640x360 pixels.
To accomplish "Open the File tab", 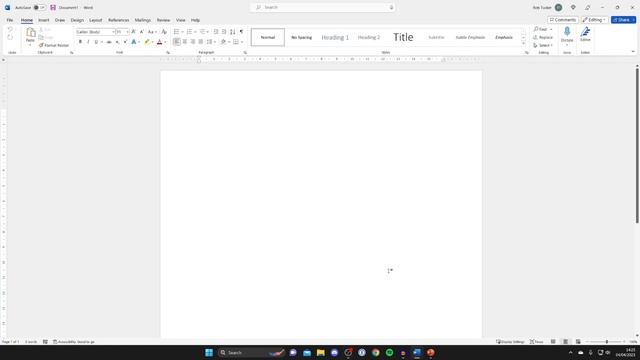I will [10, 20].
